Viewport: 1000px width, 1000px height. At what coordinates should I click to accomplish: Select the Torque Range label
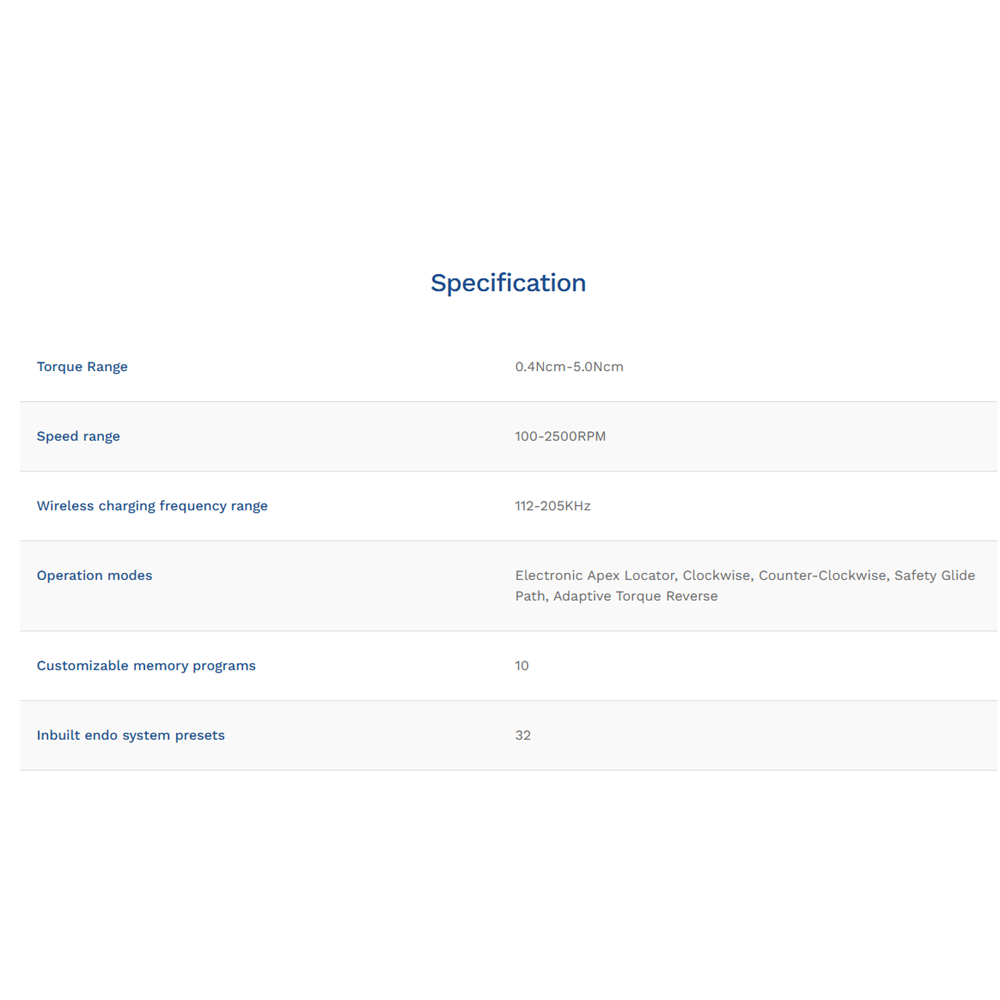82,367
